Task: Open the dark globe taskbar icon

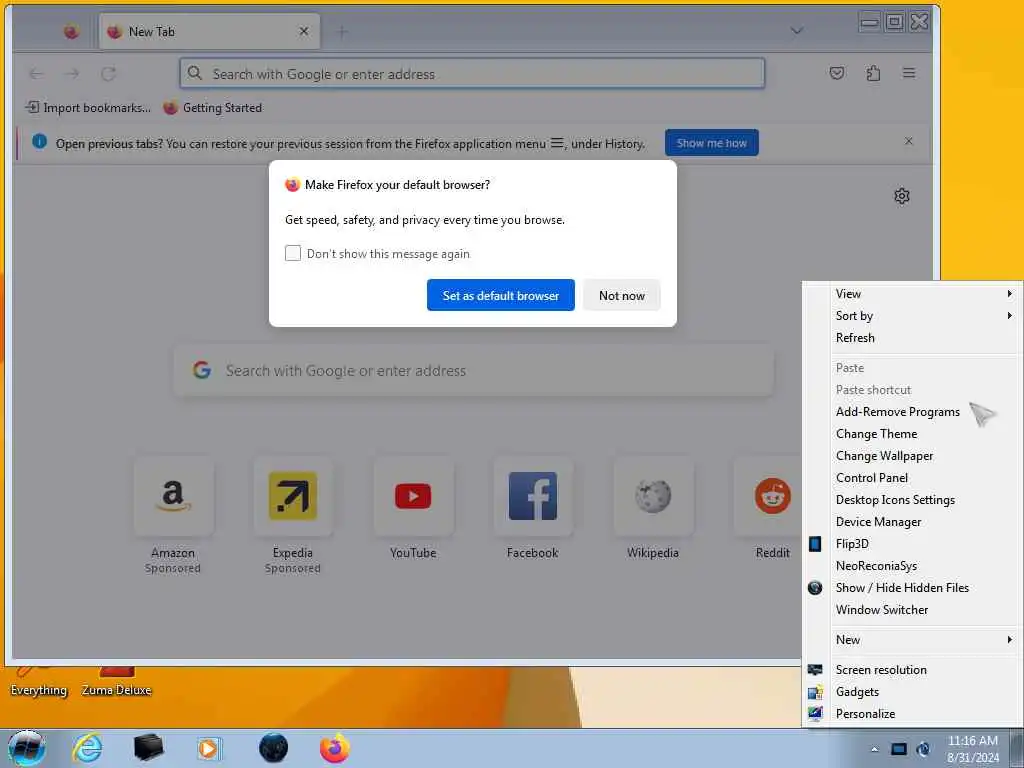Action: (x=273, y=748)
